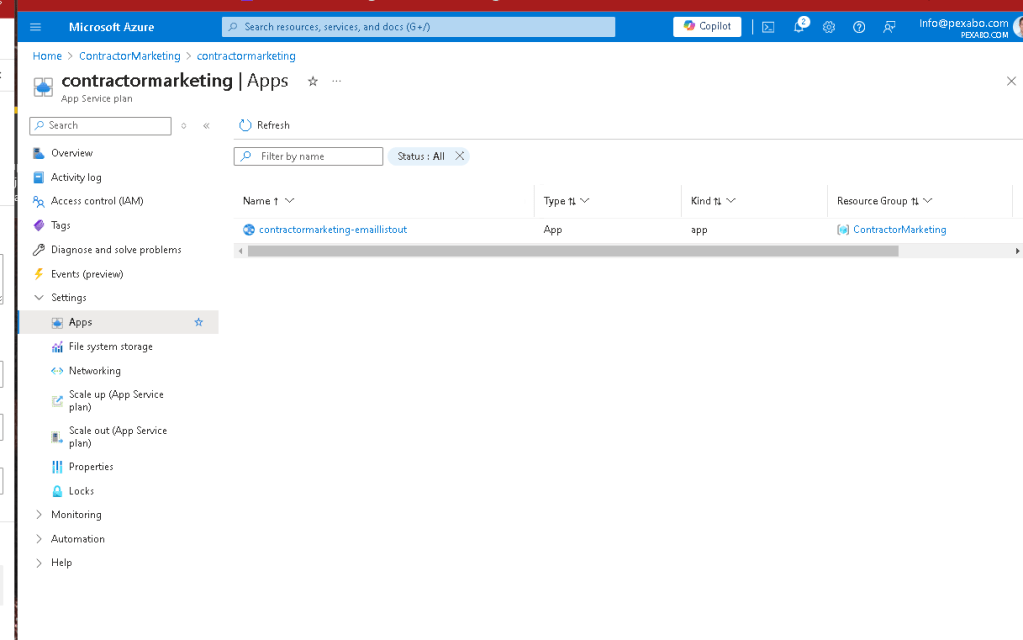View notifications bell icon
Image resolution: width=1023 pixels, height=640 pixels.
coord(799,27)
